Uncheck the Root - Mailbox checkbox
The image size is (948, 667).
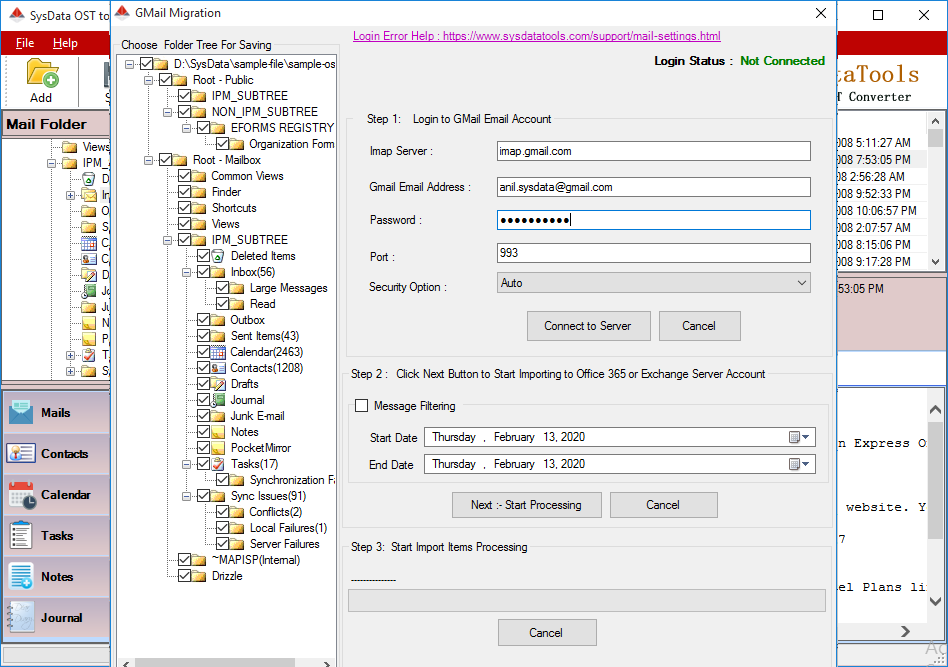(x=166, y=160)
